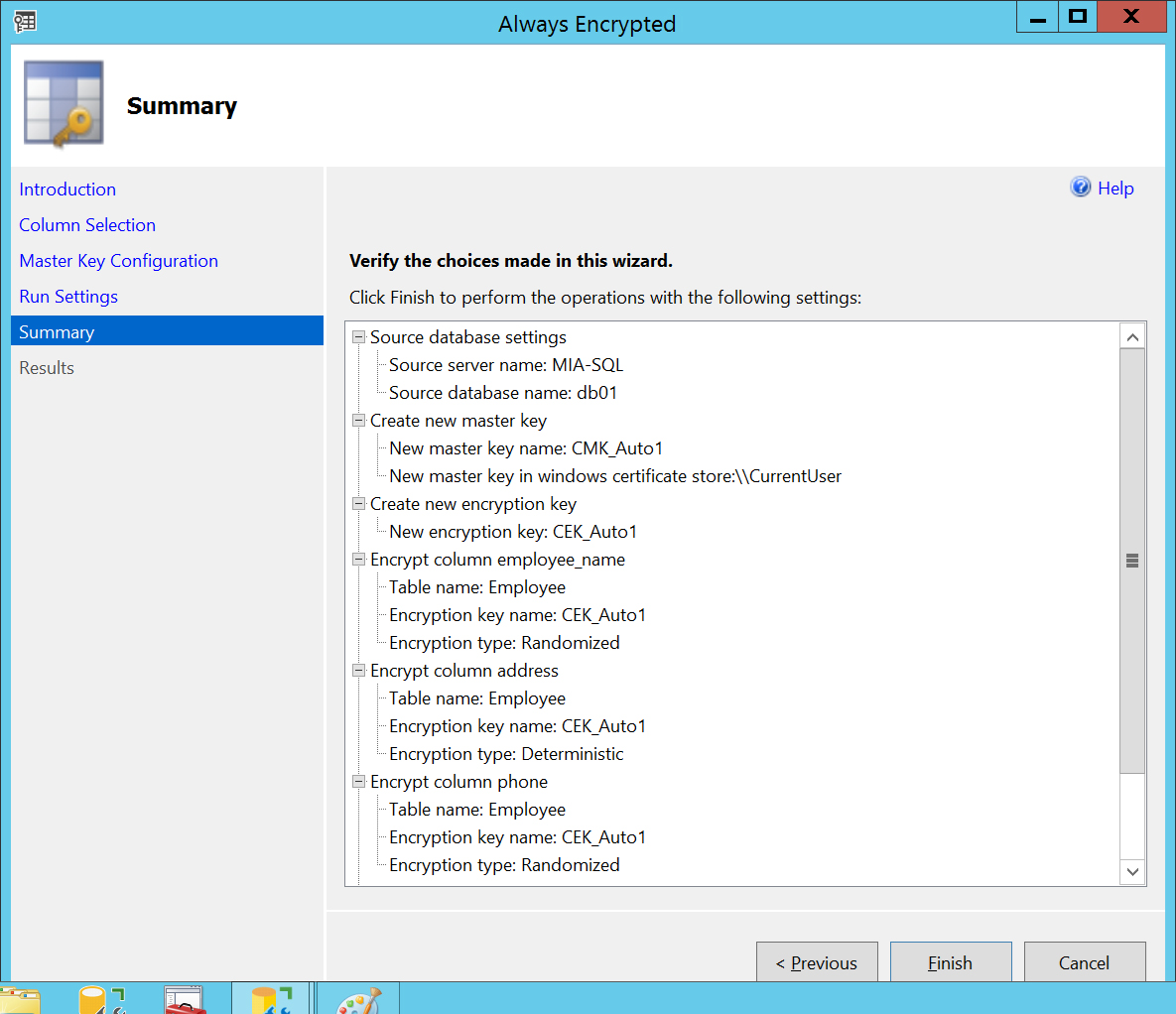
Task: Select 'Encryption type: Deterministic' row
Action: click(506, 754)
